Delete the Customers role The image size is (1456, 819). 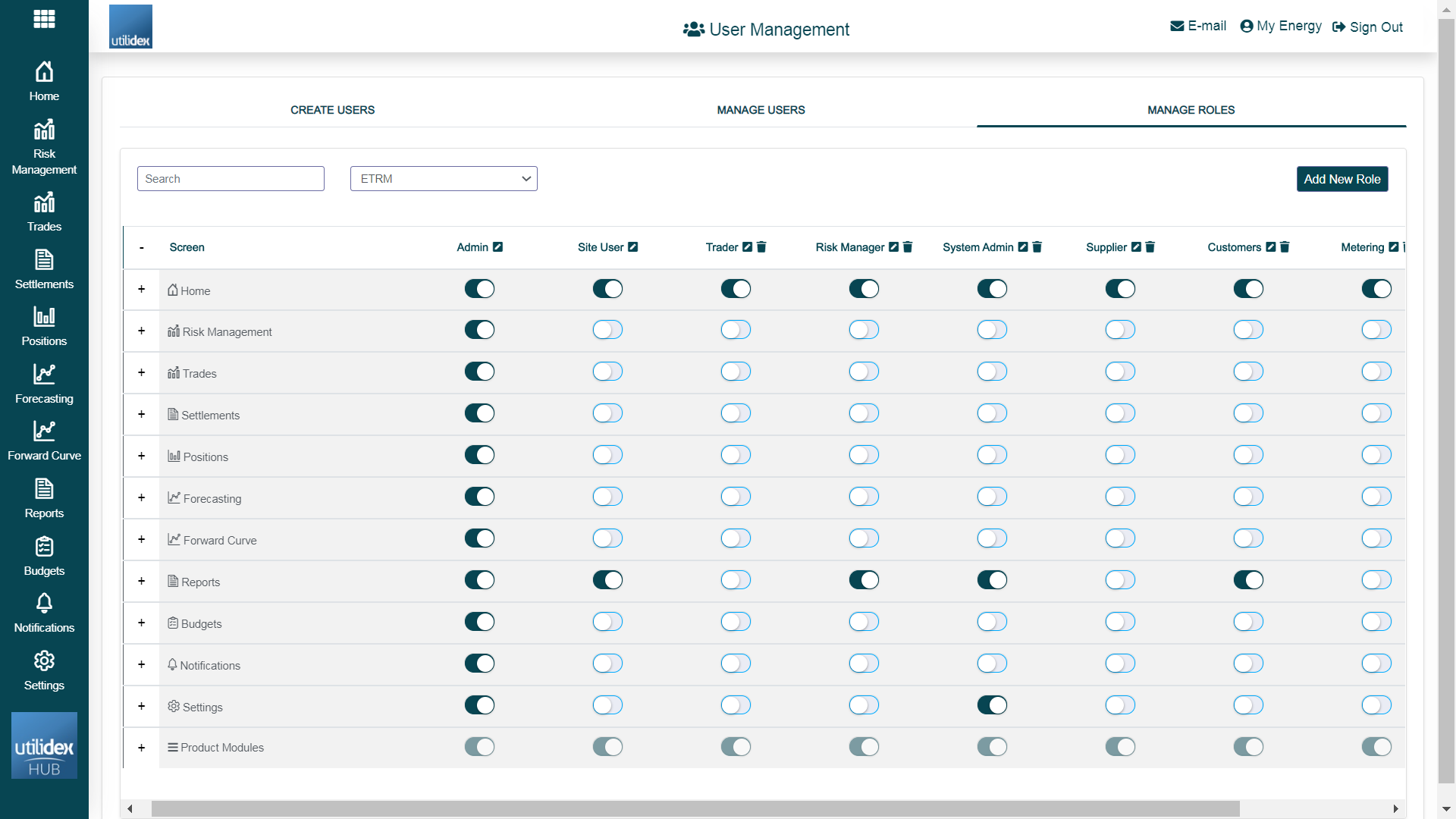[x=1285, y=247]
